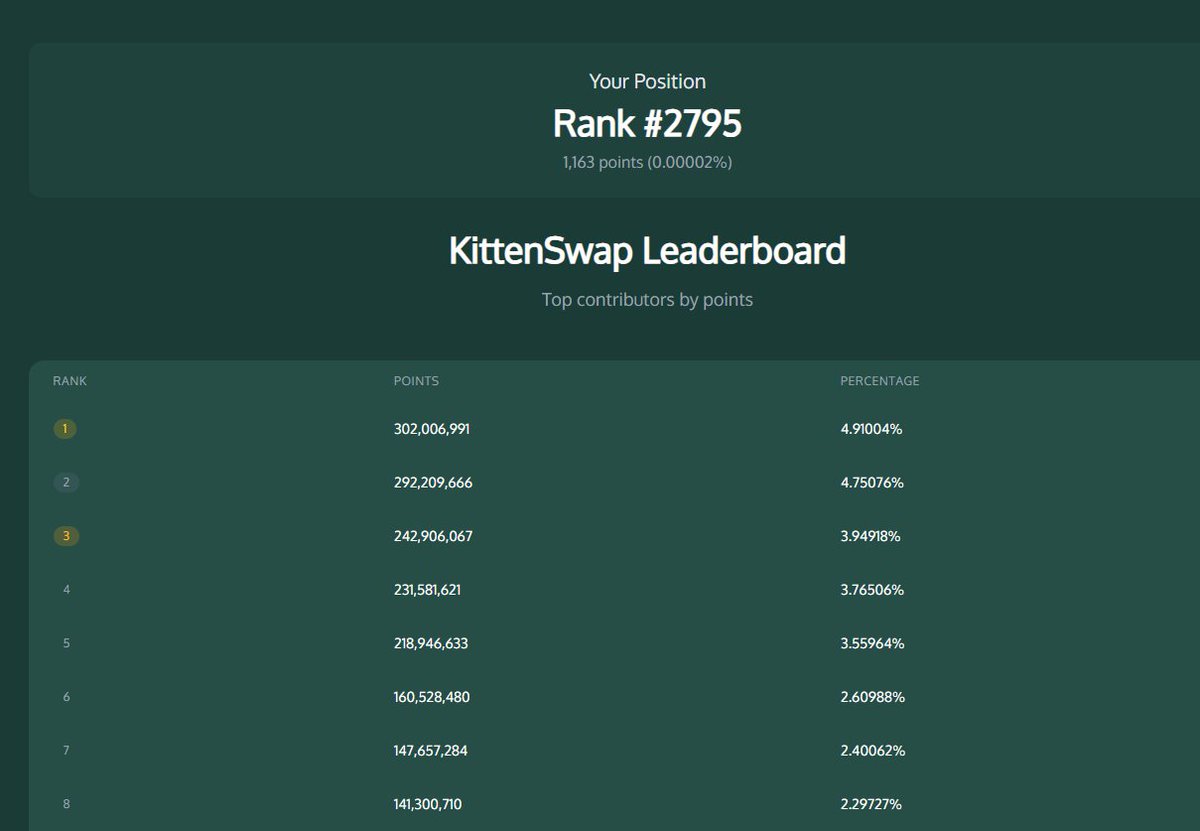Click the points value 302,006,991

point(432,429)
